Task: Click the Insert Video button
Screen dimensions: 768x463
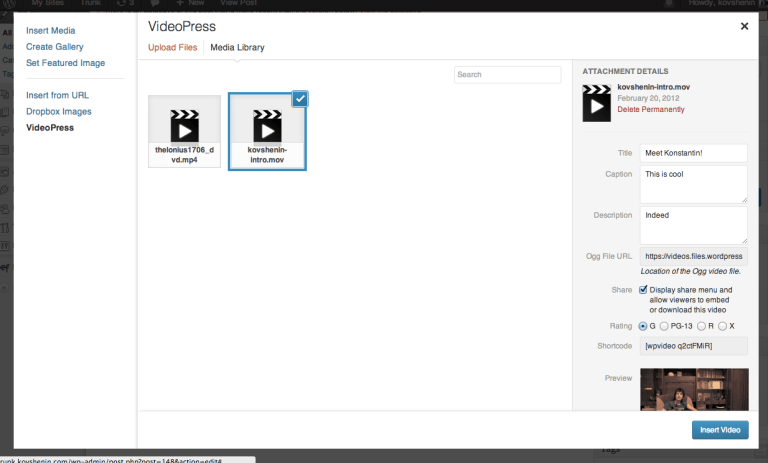Action: tap(720, 430)
